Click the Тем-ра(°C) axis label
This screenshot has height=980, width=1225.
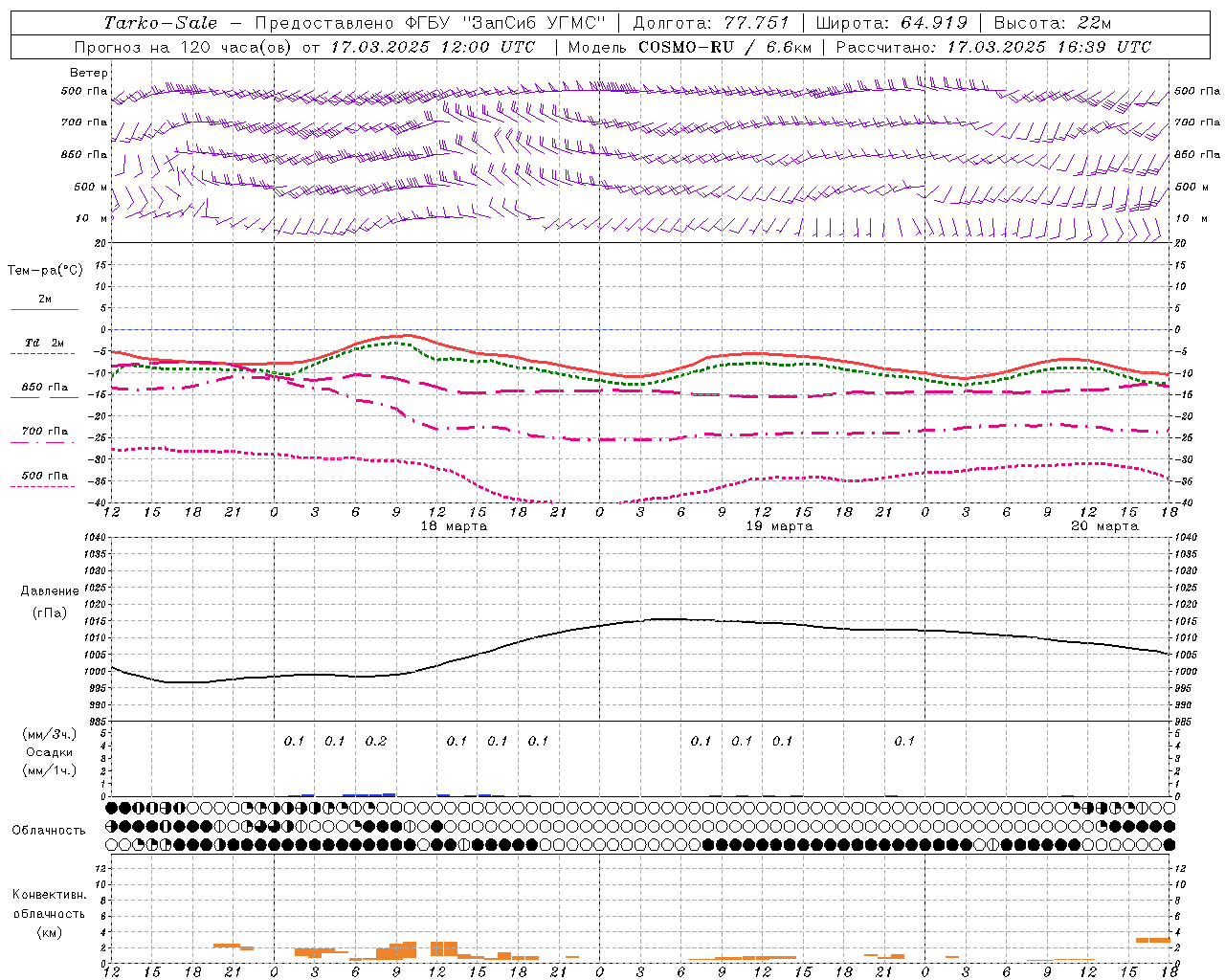pos(45,271)
